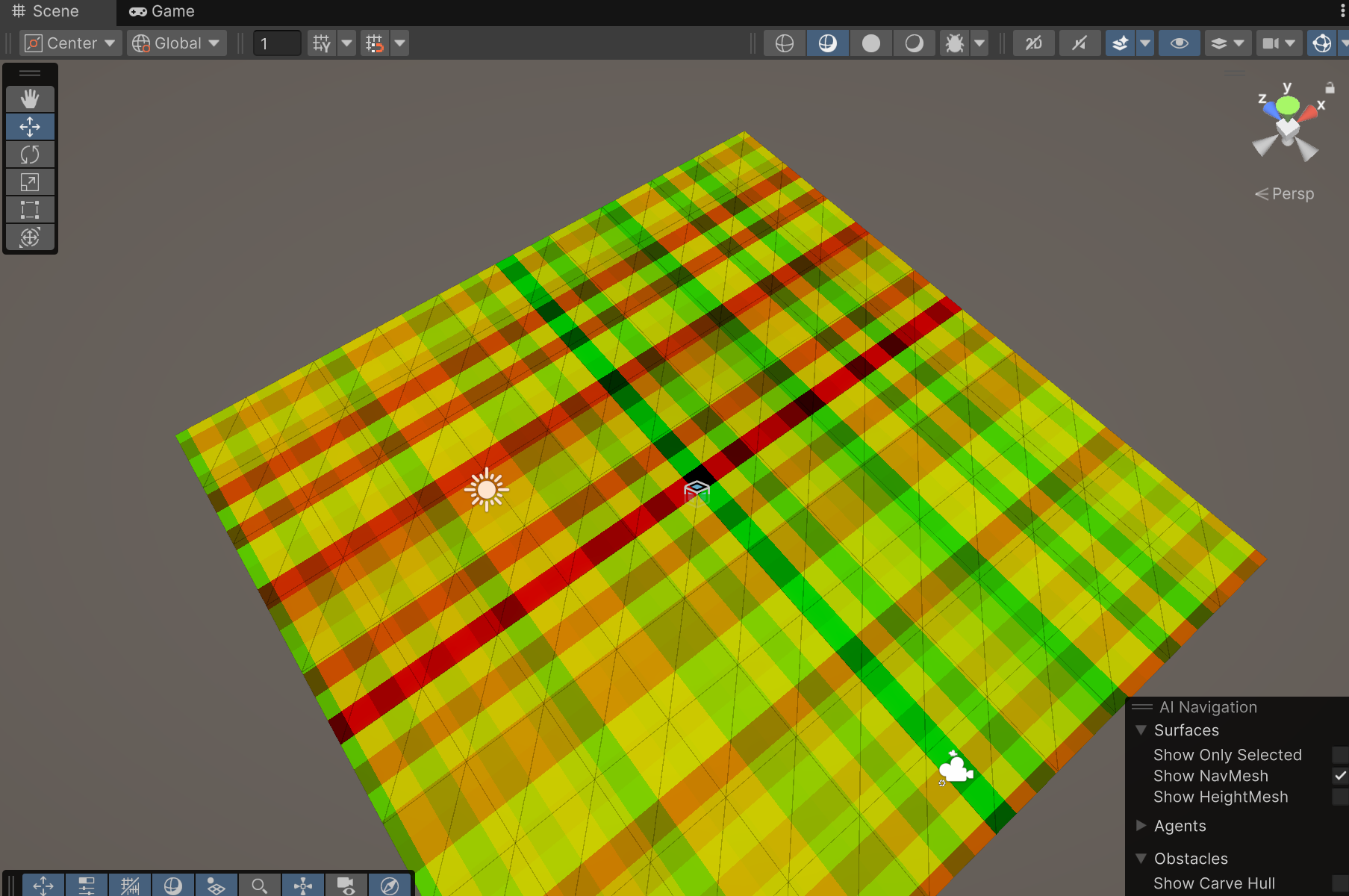This screenshot has width=1349, height=896.
Task: Toggle Tools overlay in bottom bar
Action: pos(43,886)
